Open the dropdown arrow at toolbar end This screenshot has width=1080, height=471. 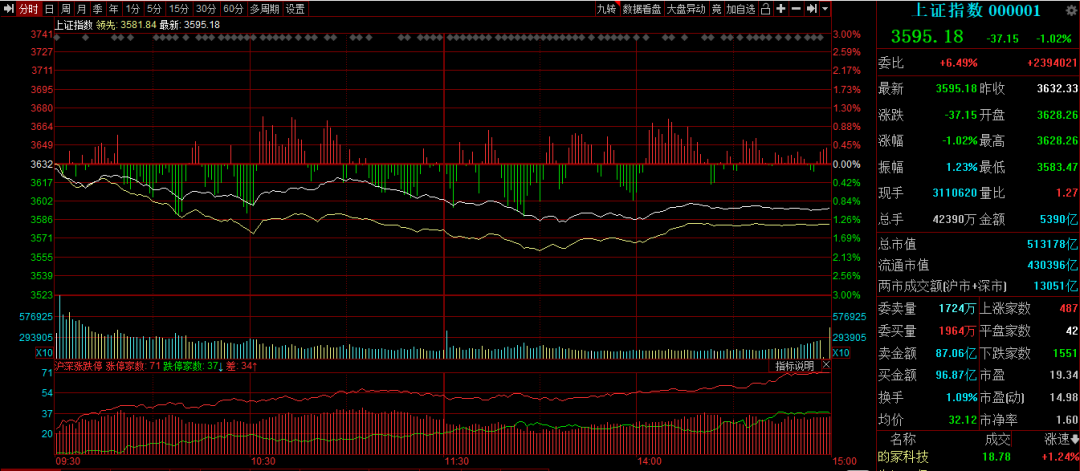[x=824, y=9]
